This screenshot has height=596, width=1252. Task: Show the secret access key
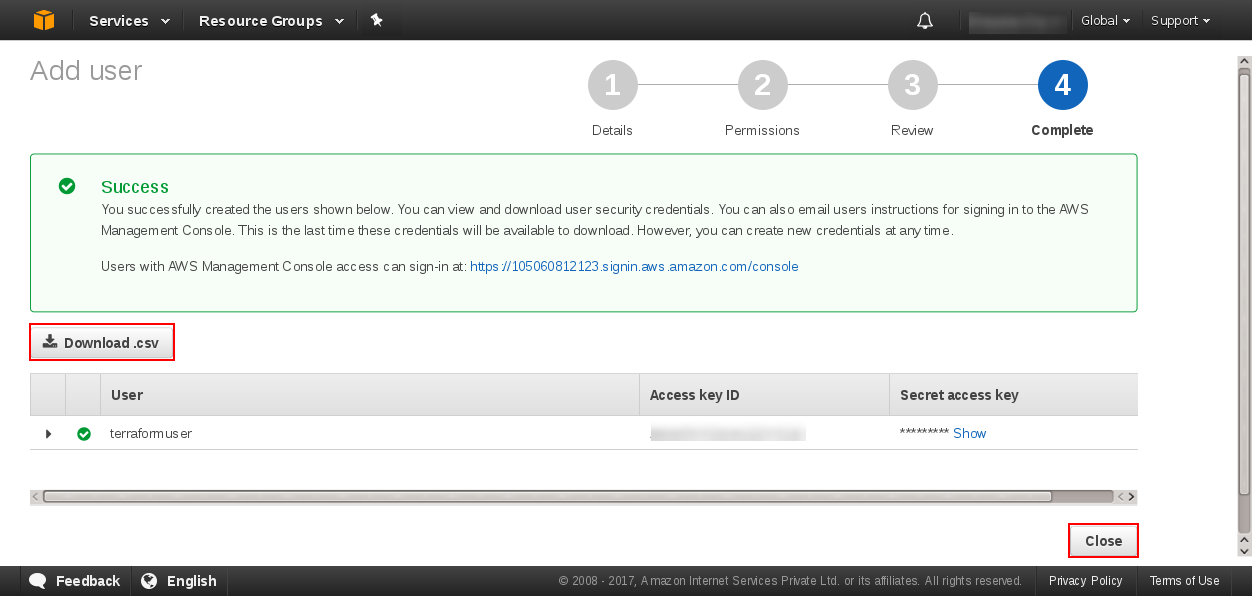pos(969,433)
